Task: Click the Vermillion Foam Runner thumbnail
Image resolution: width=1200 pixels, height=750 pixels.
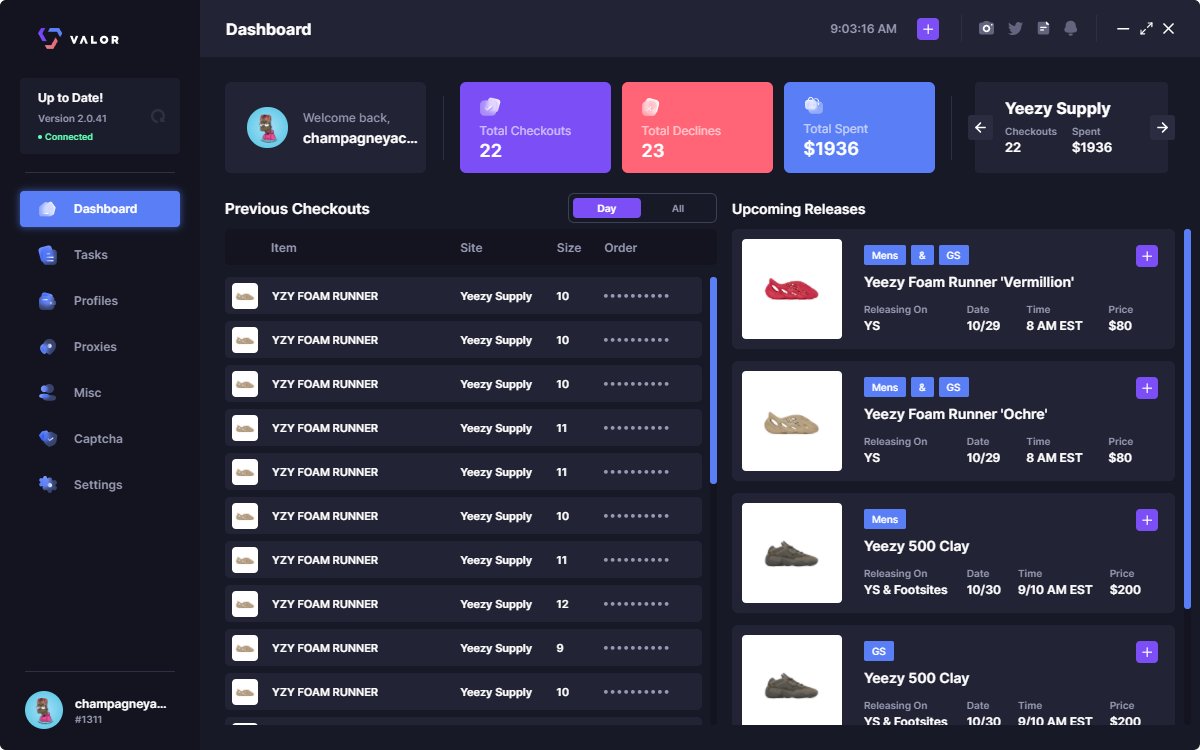Action: pos(792,289)
